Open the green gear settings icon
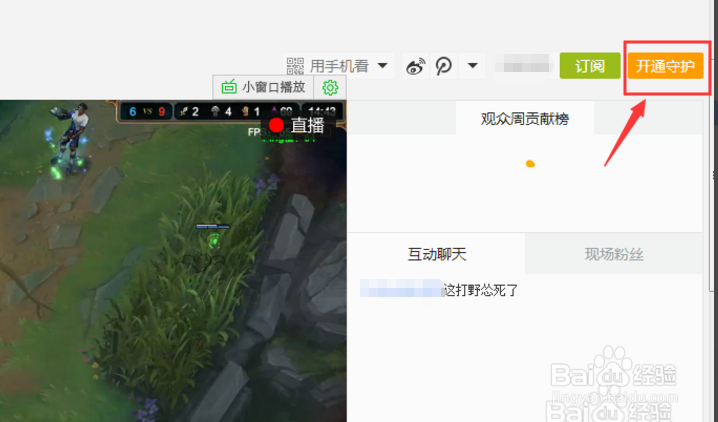 (330, 87)
